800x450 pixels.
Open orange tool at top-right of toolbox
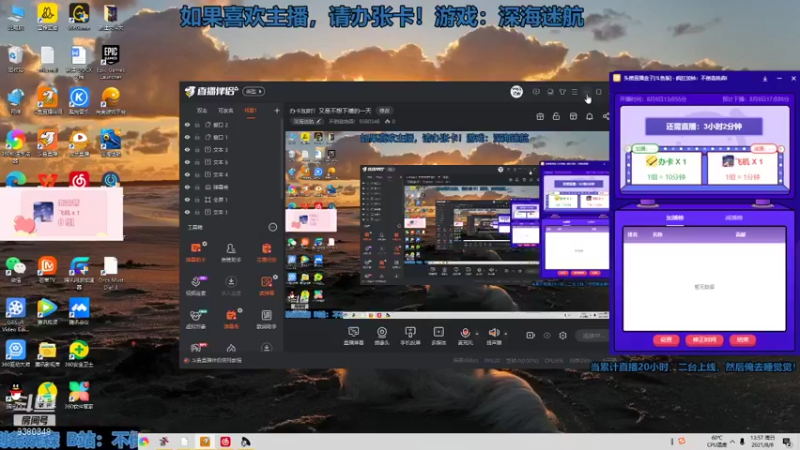tap(266, 252)
